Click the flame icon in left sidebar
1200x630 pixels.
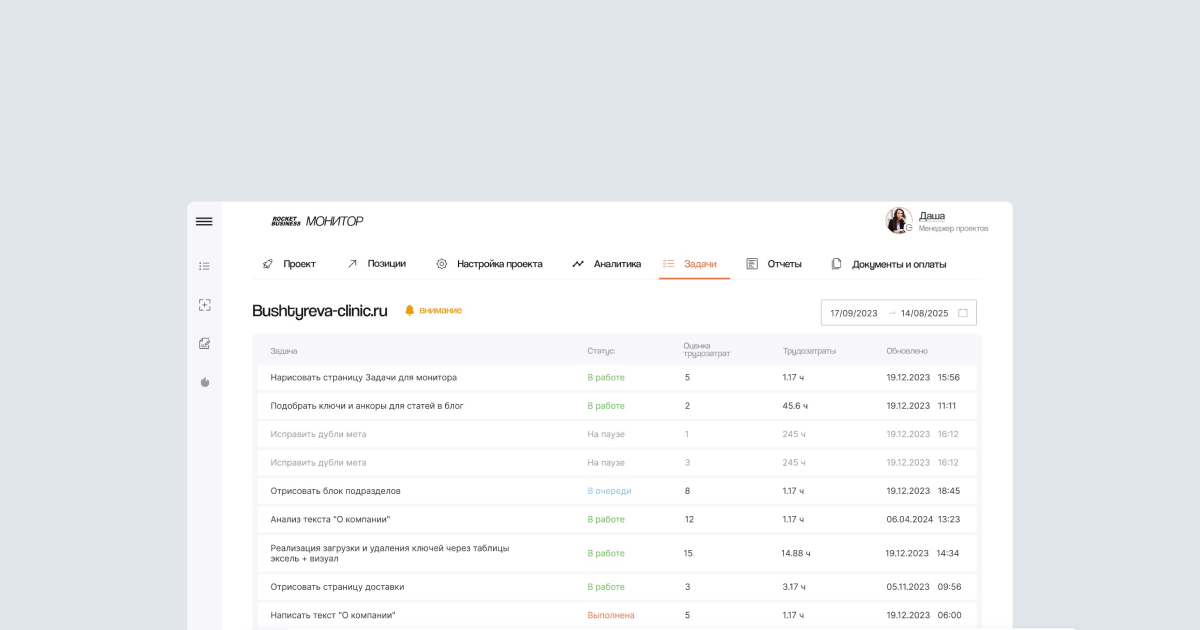pyautogui.click(x=204, y=382)
